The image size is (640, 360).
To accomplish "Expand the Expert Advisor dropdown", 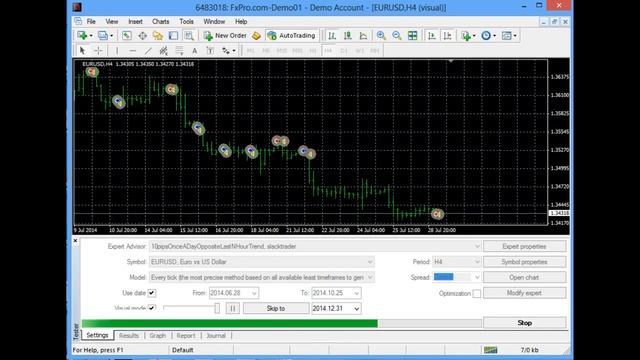I will pyautogui.click(x=477, y=247).
